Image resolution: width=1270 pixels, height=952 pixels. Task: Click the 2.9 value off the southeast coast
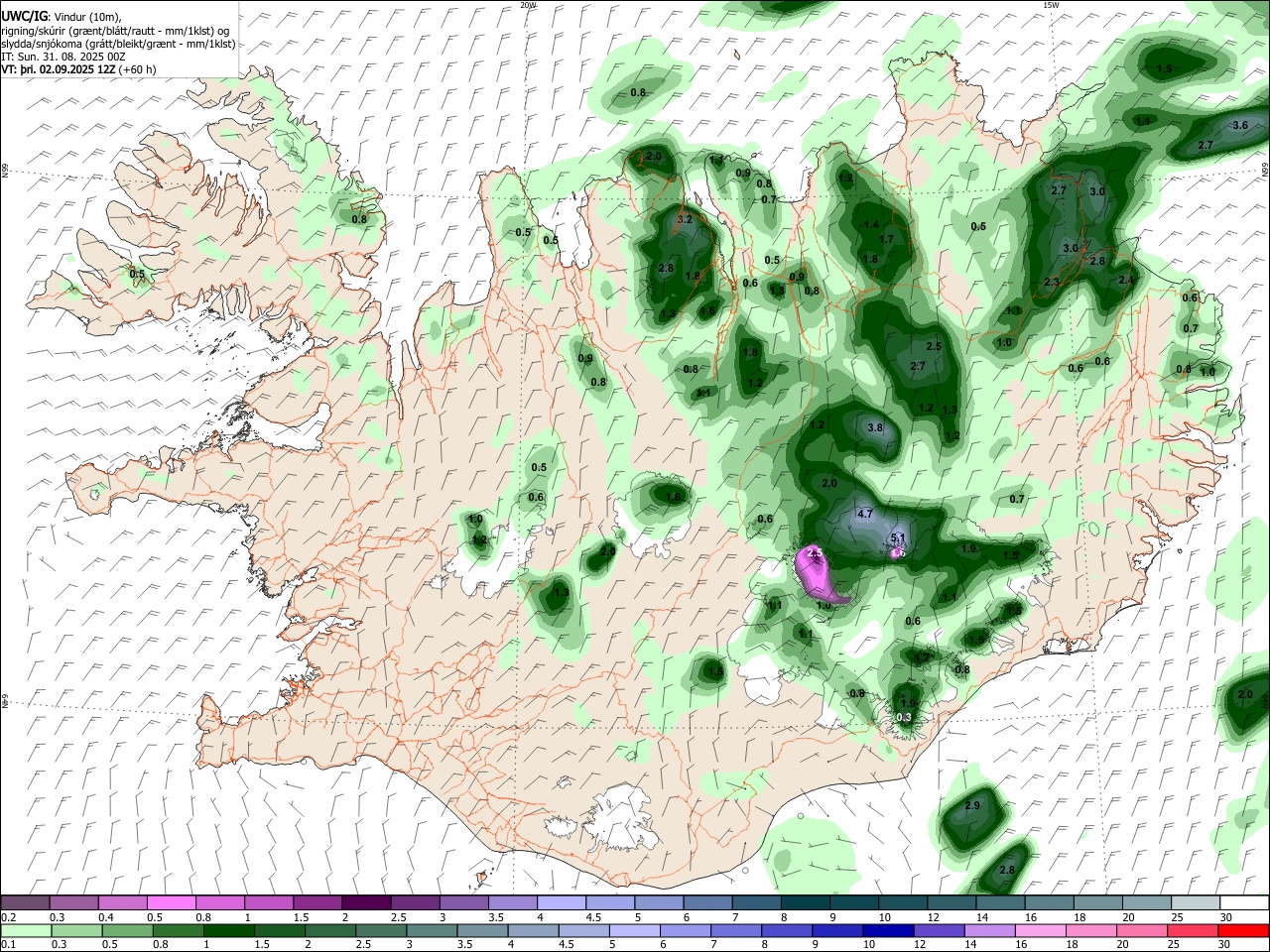pos(972,806)
